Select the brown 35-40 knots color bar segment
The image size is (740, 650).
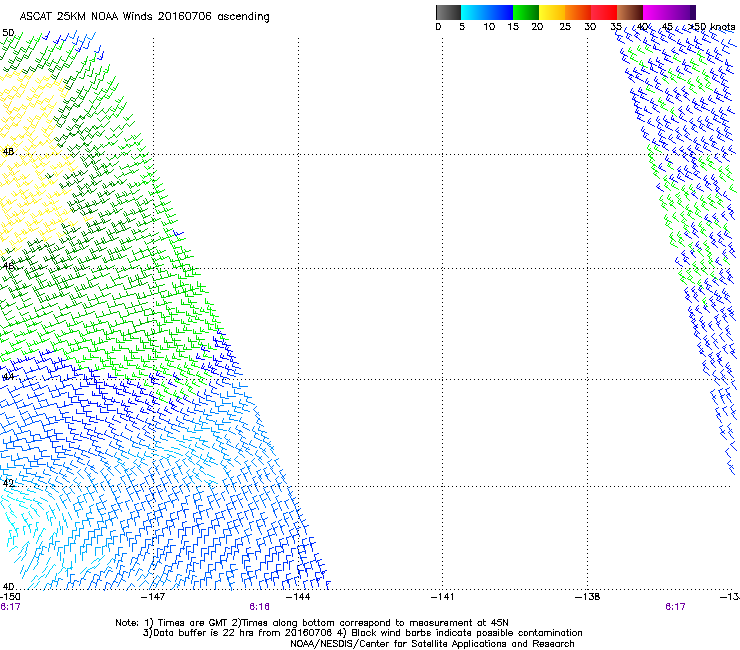click(630, 12)
